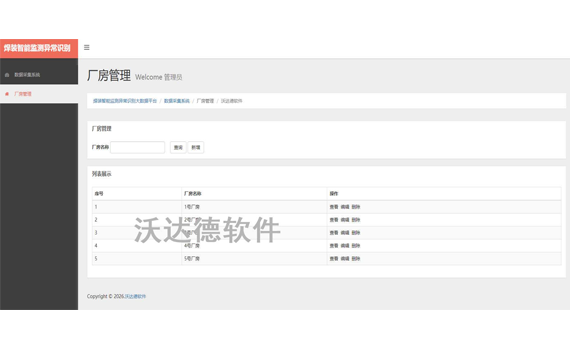The image size is (570, 360).
Task: Delete the row 2 factory entry
Action: coord(356,220)
